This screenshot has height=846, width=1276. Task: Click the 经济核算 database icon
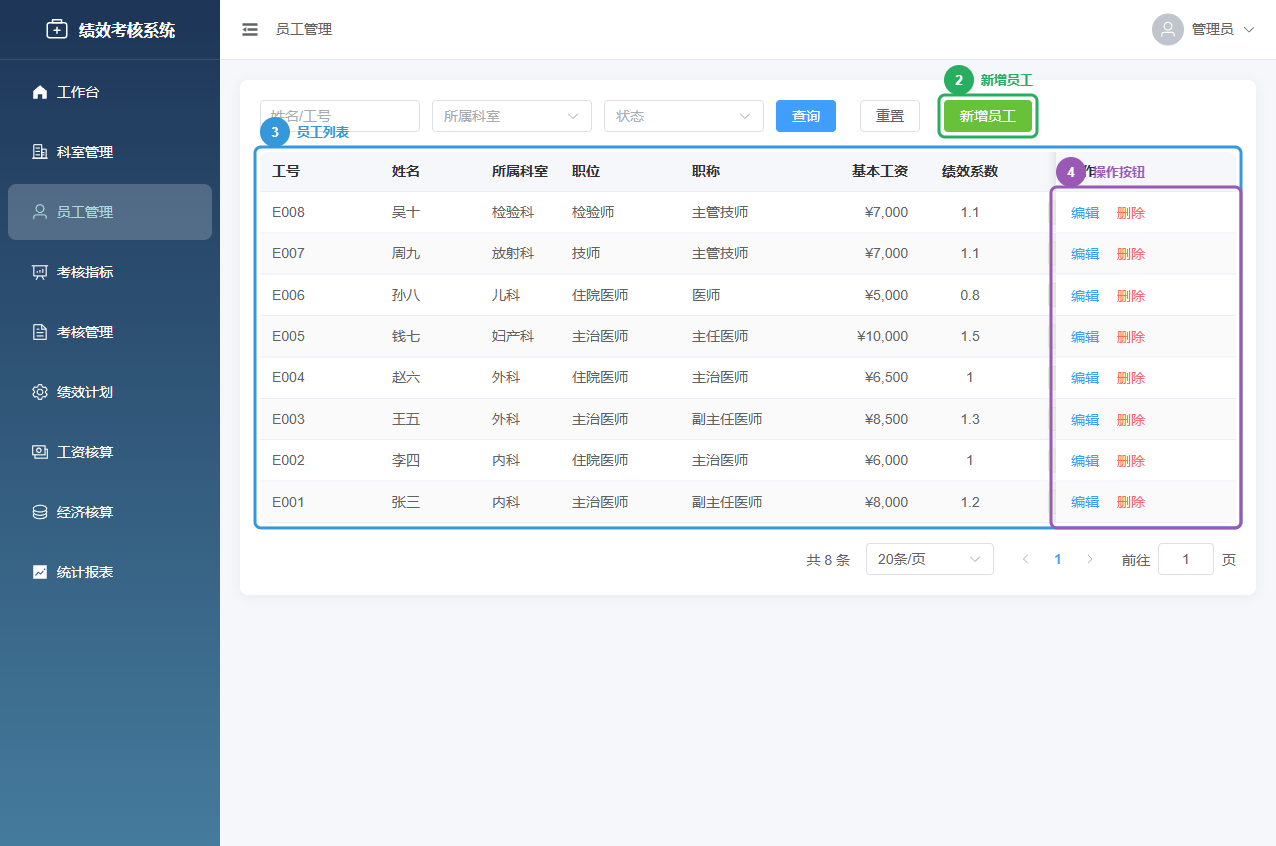40,511
